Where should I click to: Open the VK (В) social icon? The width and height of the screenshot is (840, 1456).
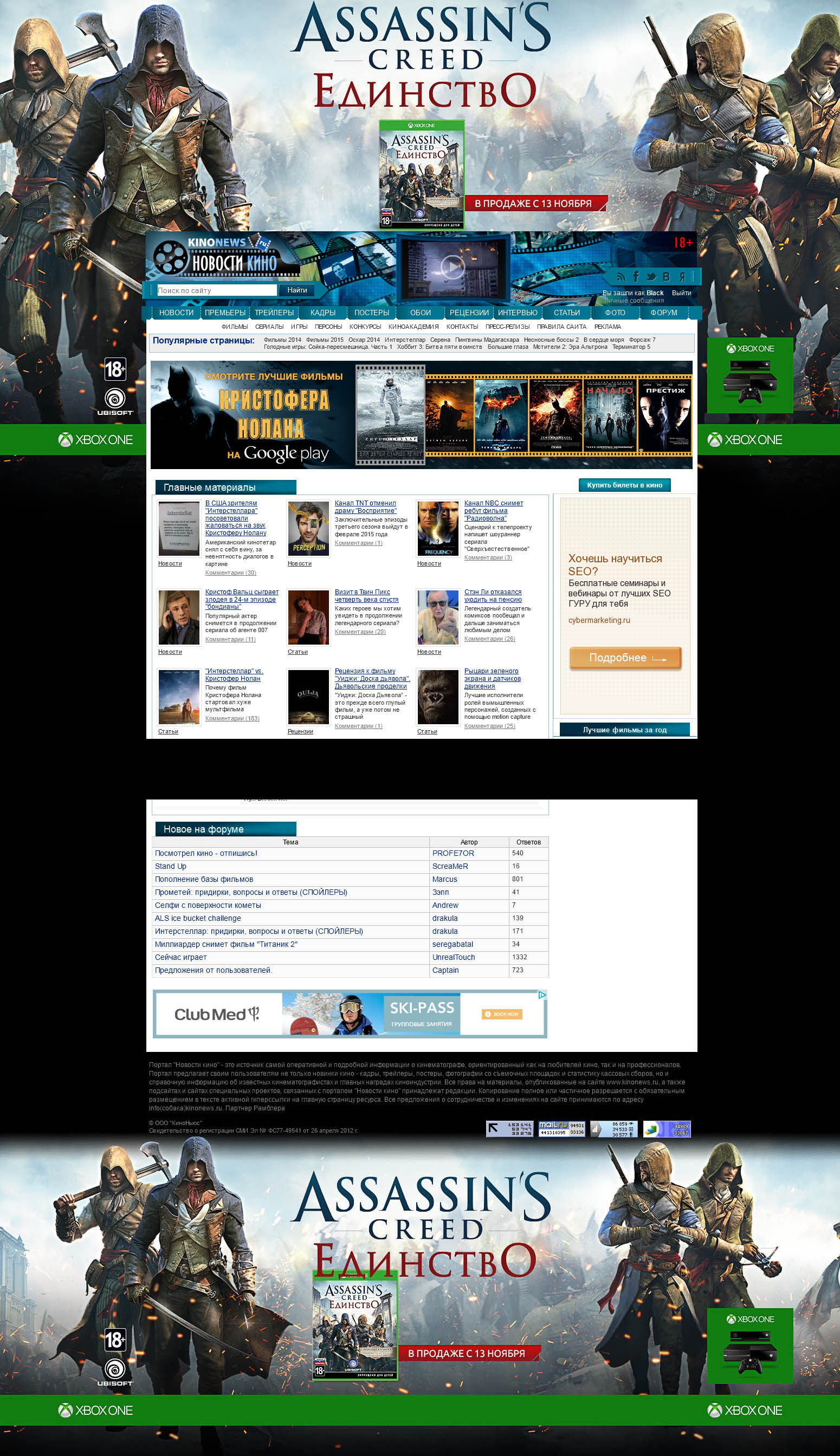point(666,277)
